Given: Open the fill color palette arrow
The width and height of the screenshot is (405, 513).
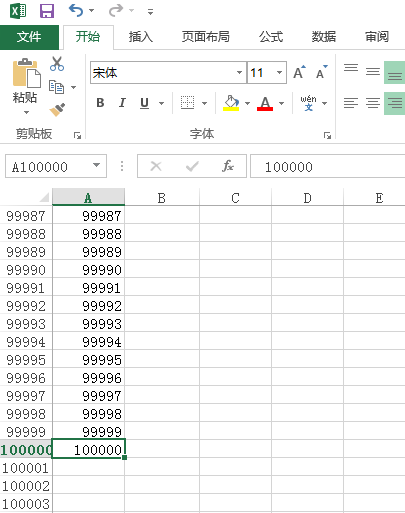Looking at the screenshot, I should [247, 103].
